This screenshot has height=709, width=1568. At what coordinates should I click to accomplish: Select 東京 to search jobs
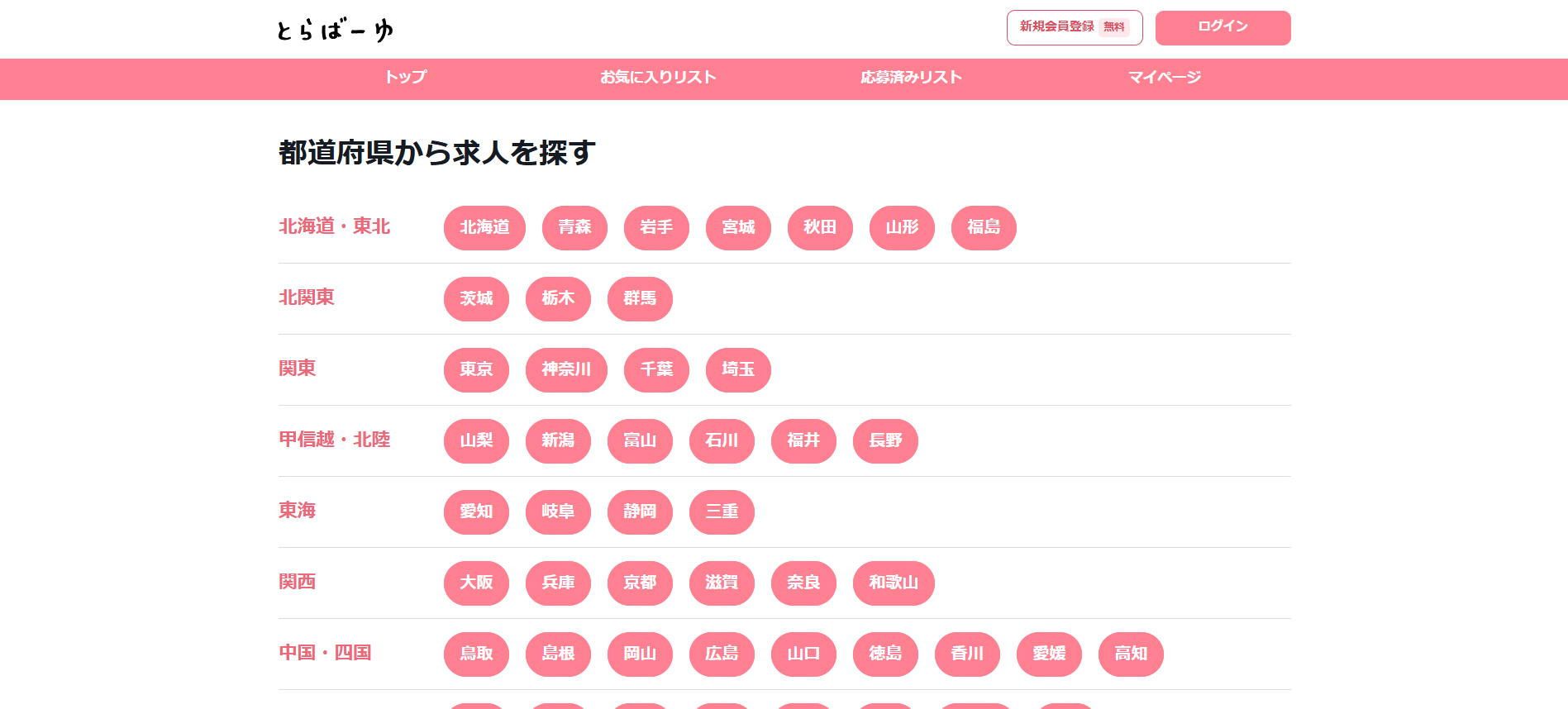476,369
